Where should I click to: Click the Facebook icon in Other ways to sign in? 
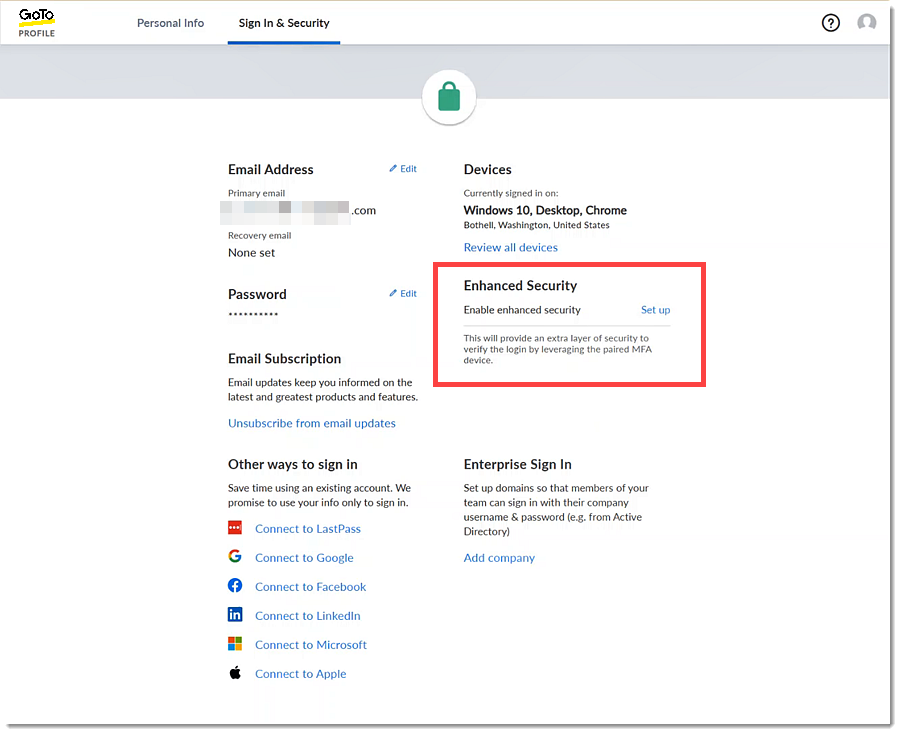click(x=235, y=586)
